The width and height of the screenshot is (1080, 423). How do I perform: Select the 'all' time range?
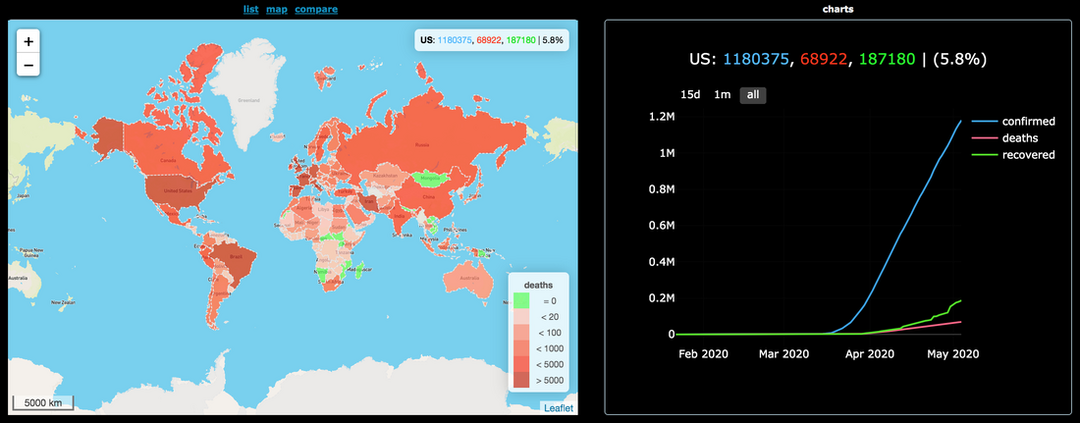click(753, 95)
